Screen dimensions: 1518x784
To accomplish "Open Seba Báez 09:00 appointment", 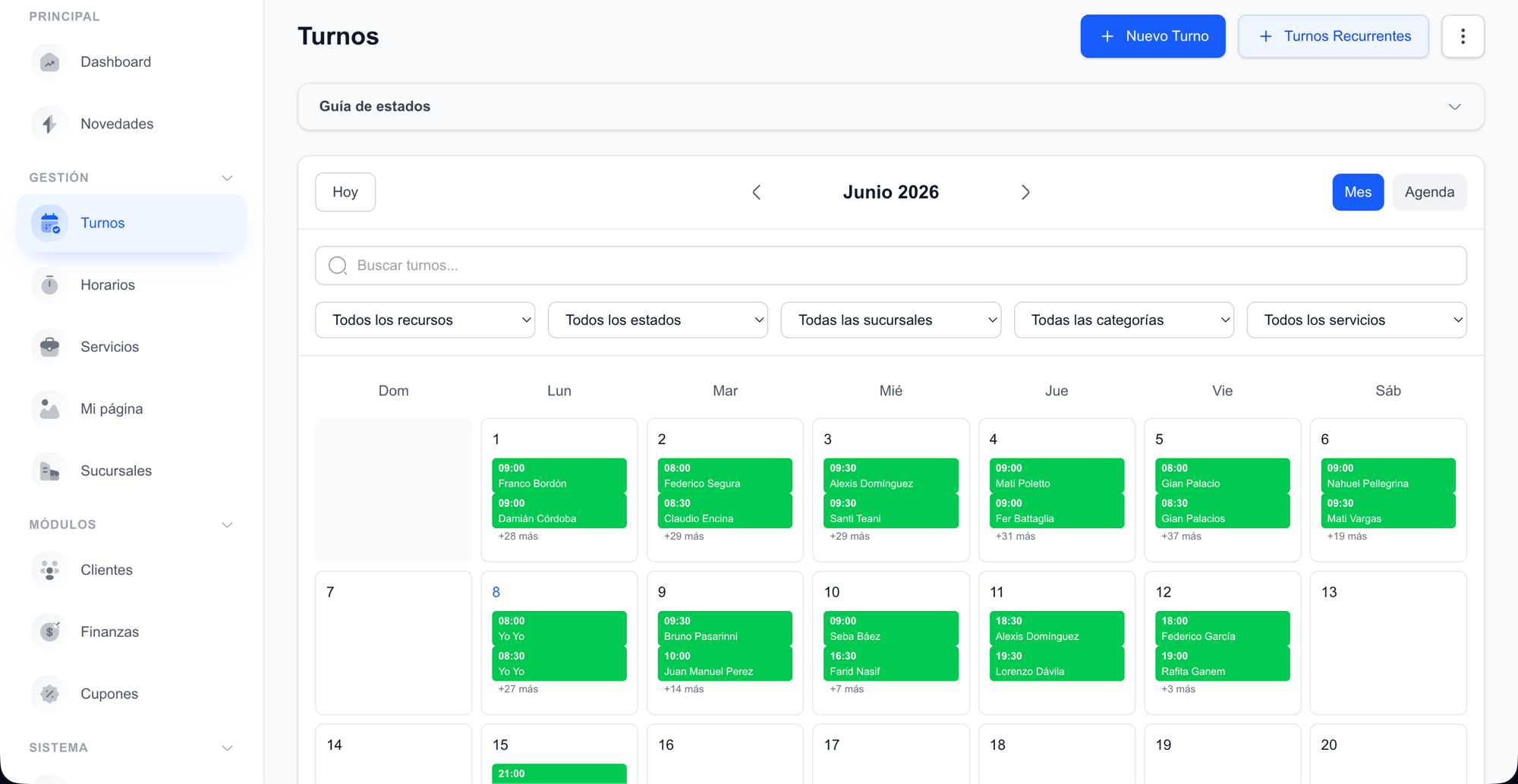I will pyautogui.click(x=891, y=628).
